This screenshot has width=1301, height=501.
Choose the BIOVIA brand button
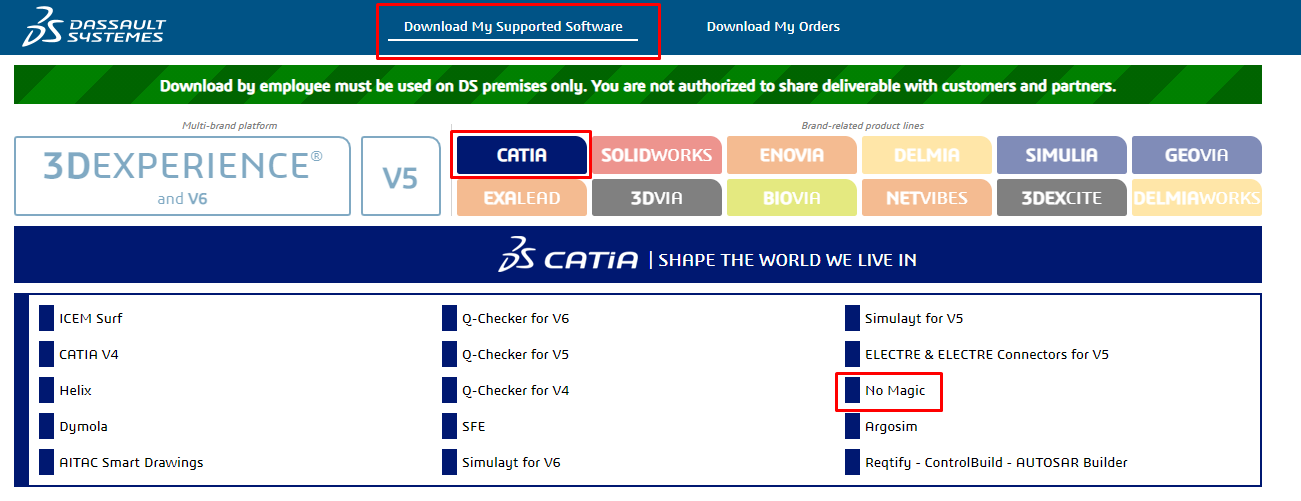792,198
